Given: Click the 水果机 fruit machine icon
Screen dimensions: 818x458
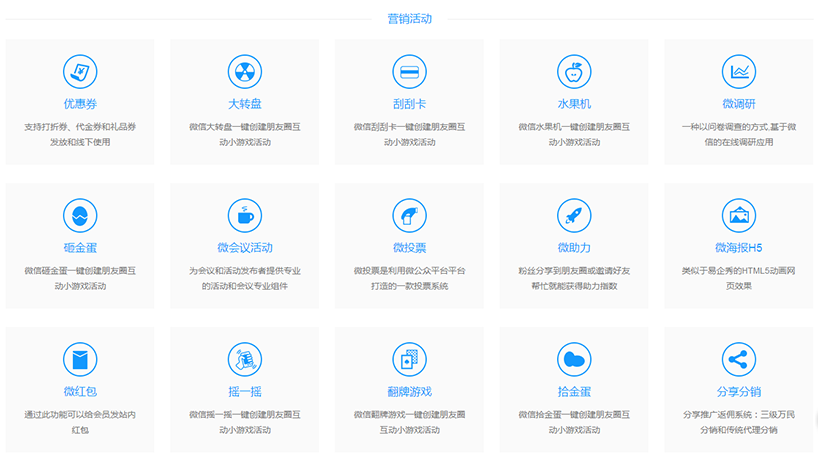Looking at the screenshot, I should click(574, 72).
